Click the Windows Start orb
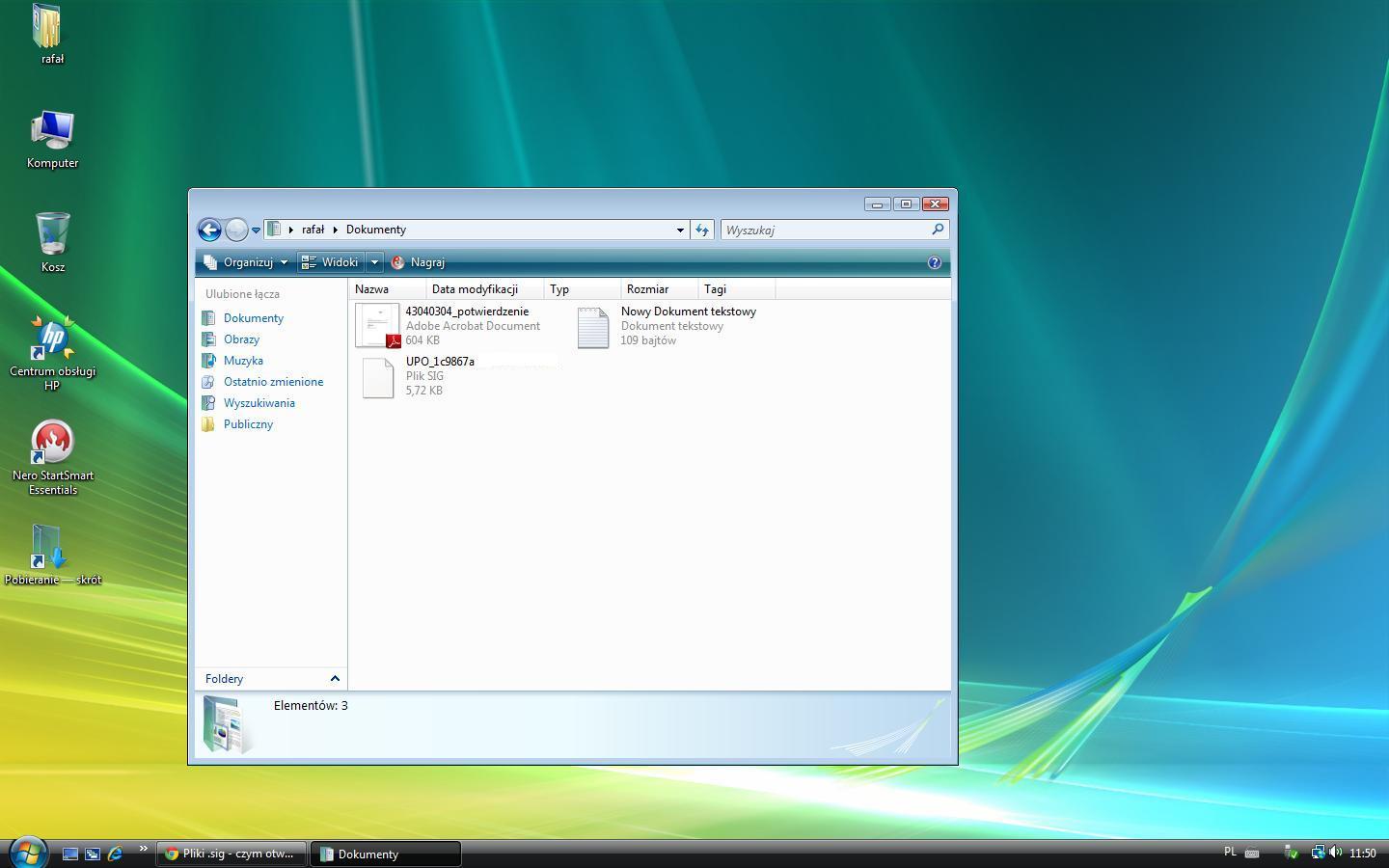Screen dimensions: 1389x868 coord(28,853)
